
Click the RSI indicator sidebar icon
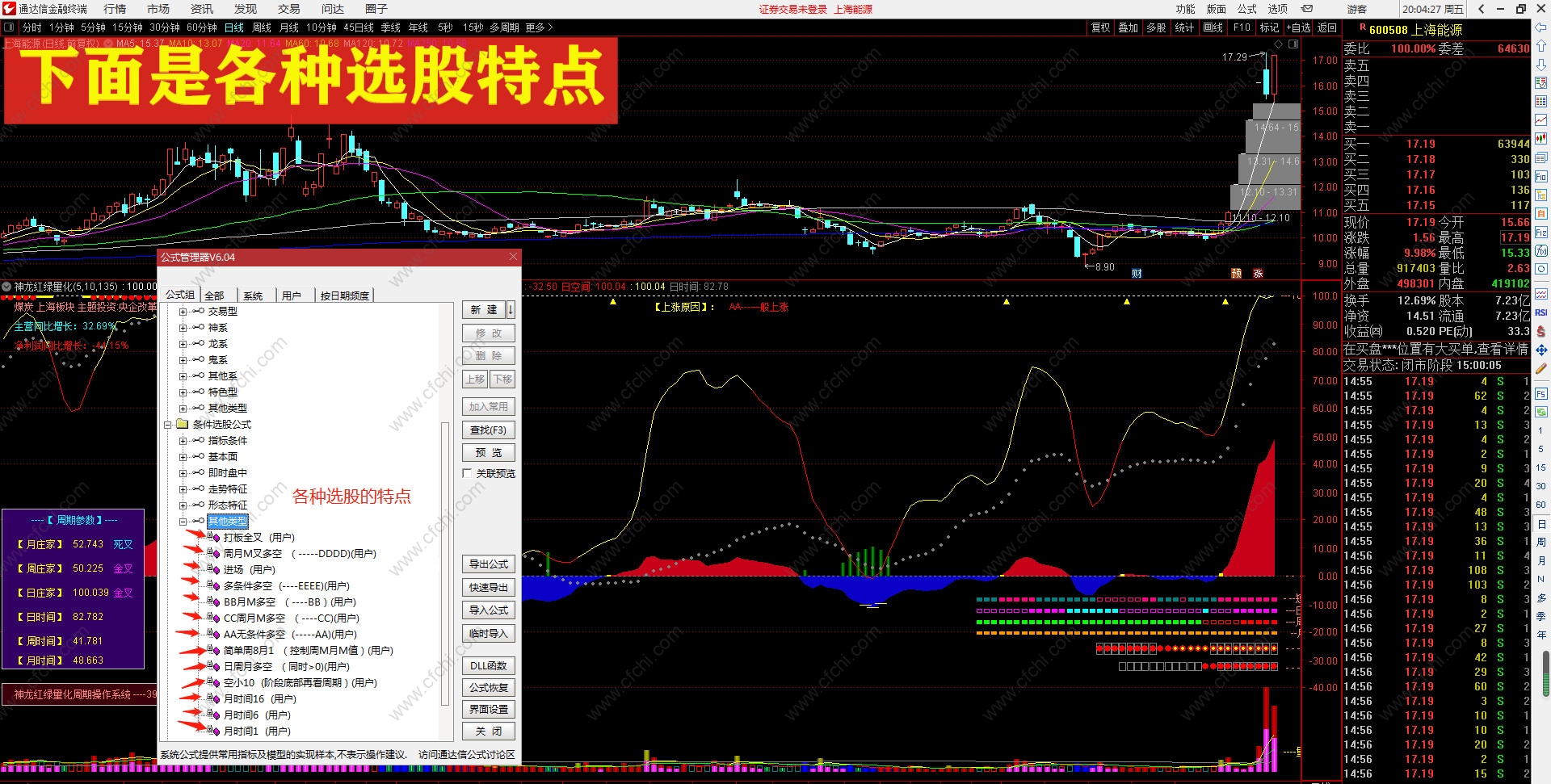click(x=1541, y=312)
